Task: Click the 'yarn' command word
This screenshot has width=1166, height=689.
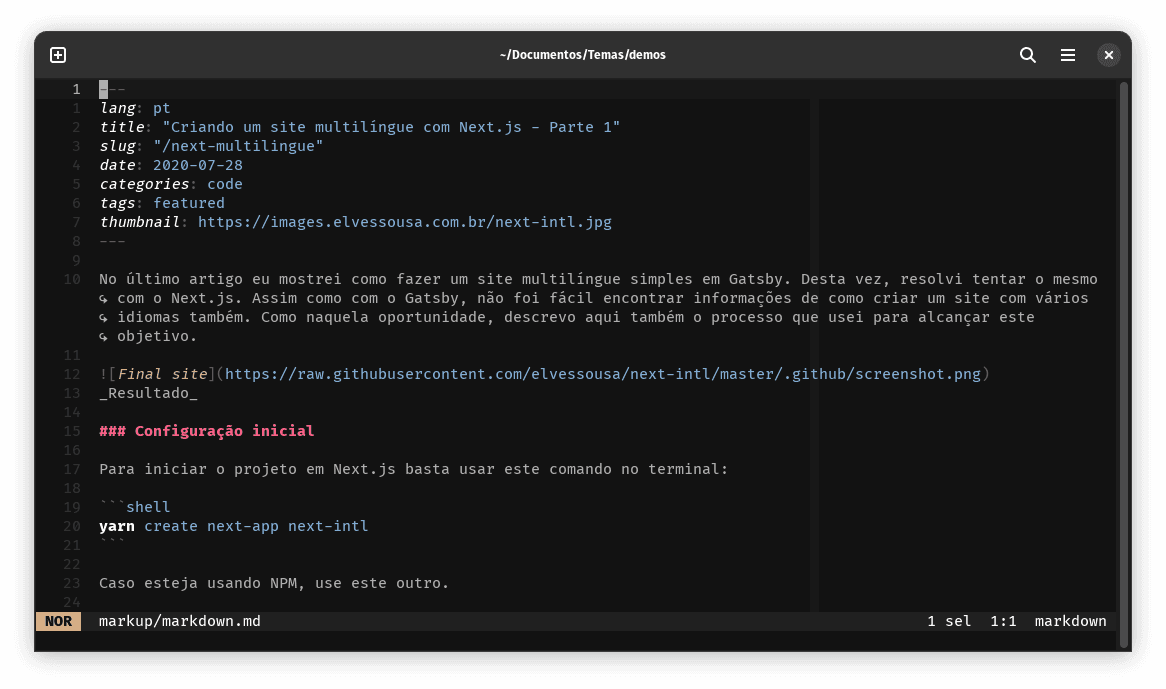Action: [x=117, y=526]
